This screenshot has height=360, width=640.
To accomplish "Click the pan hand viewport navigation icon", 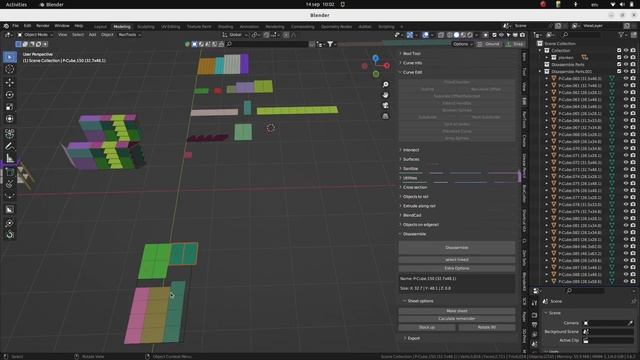I will click(x=385, y=95).
